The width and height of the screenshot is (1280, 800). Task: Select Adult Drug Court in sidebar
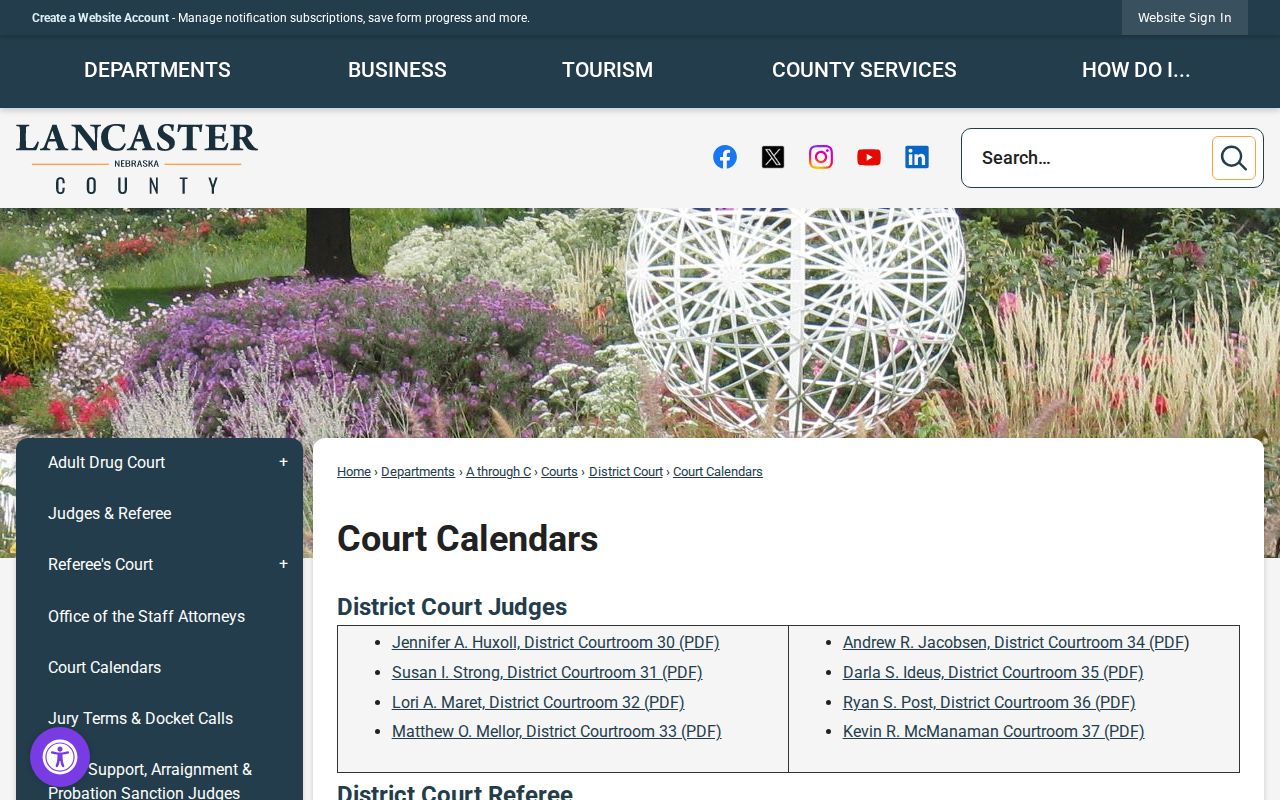(x=106, y=462)
